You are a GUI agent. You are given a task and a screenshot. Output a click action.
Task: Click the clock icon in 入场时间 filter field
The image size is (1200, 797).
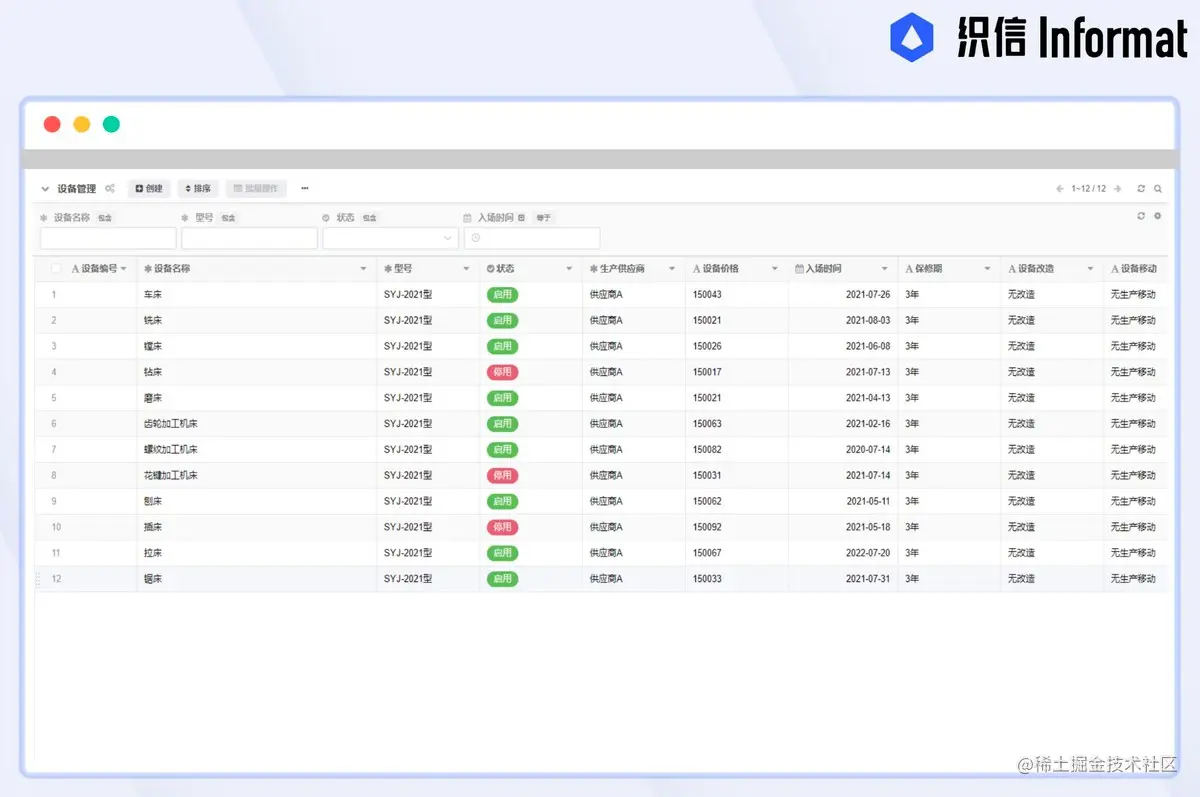tap(474, 238)
